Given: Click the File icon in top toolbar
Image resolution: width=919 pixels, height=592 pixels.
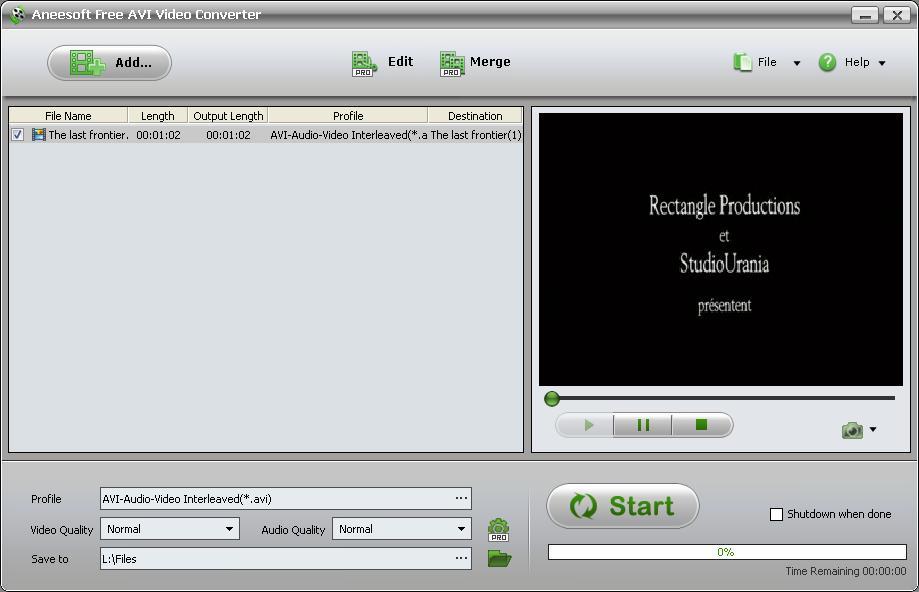Looking at the screenshot, I should pos(742,61).
